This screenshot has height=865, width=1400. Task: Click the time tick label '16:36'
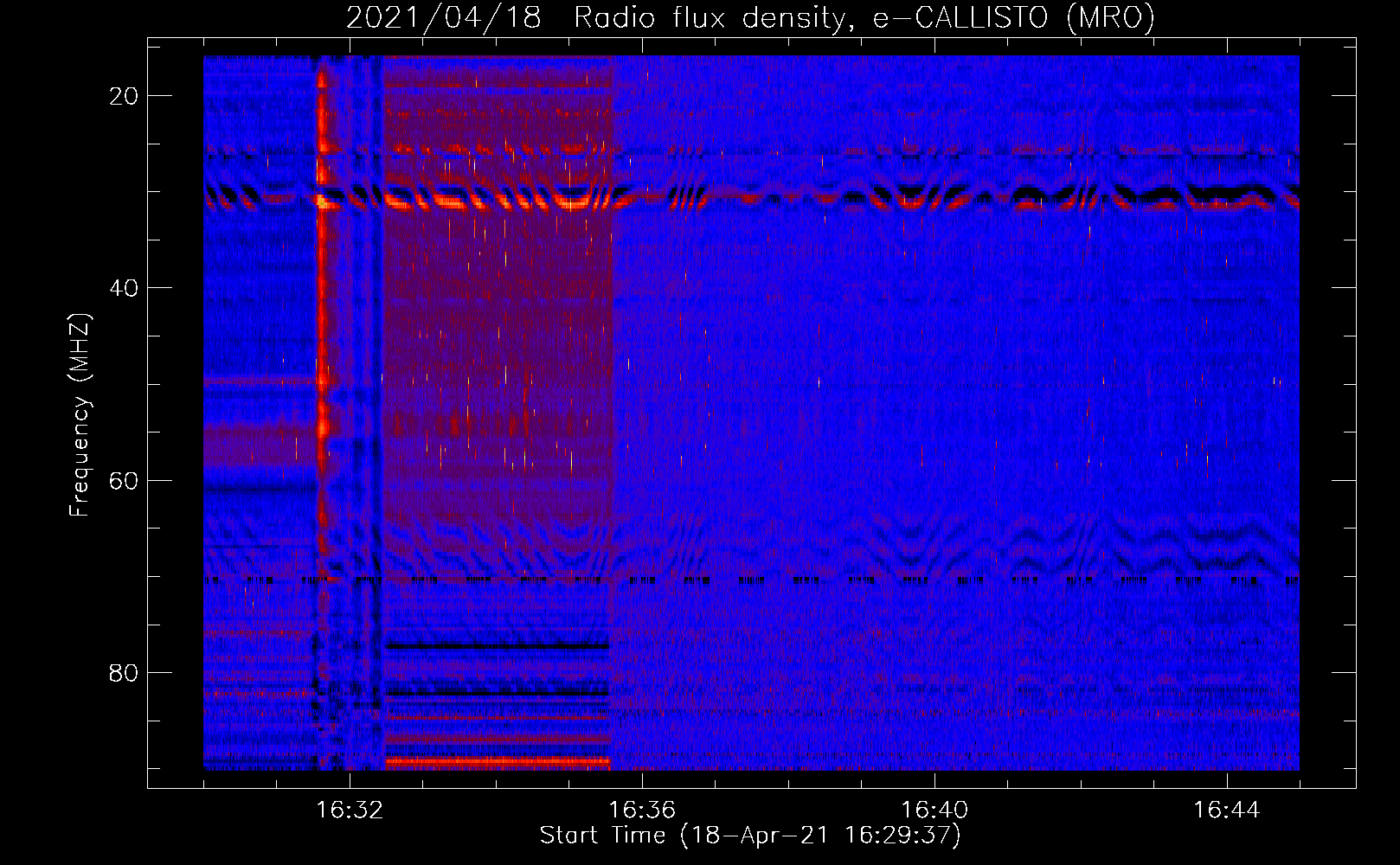coord(642,811)
